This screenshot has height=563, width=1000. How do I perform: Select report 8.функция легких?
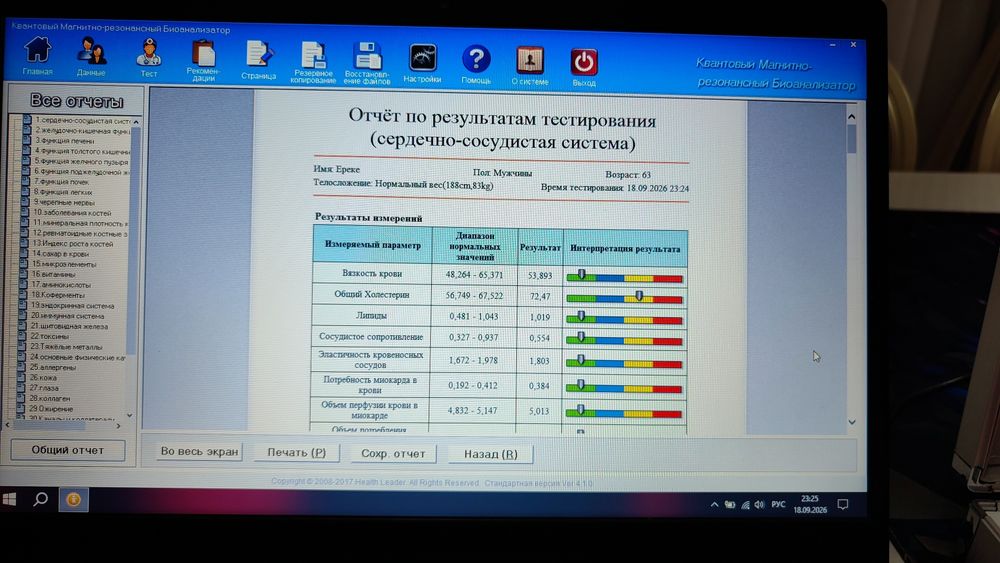click(x=63, y=192)
